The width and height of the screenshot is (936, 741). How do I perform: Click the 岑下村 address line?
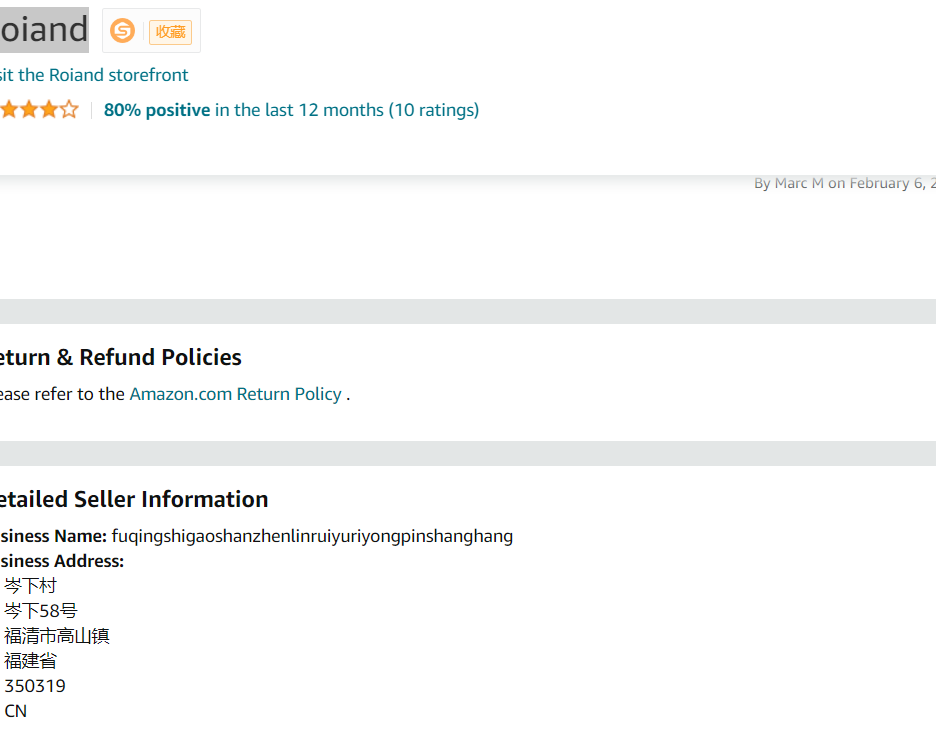click(31, 586)
